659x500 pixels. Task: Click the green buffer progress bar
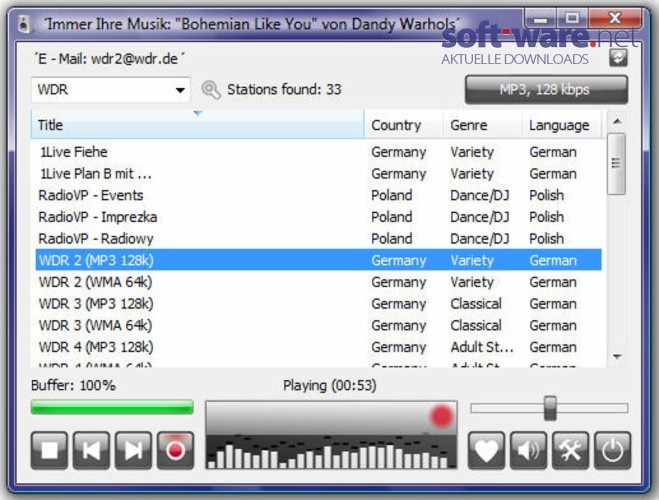click(112, 407)
